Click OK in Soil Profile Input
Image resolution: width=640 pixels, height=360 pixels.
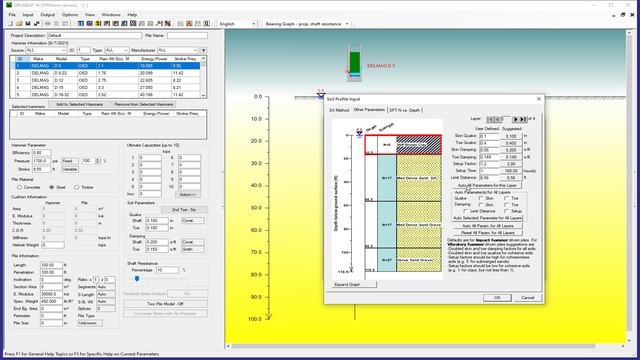pyautogui.click(x=497, y=298)
